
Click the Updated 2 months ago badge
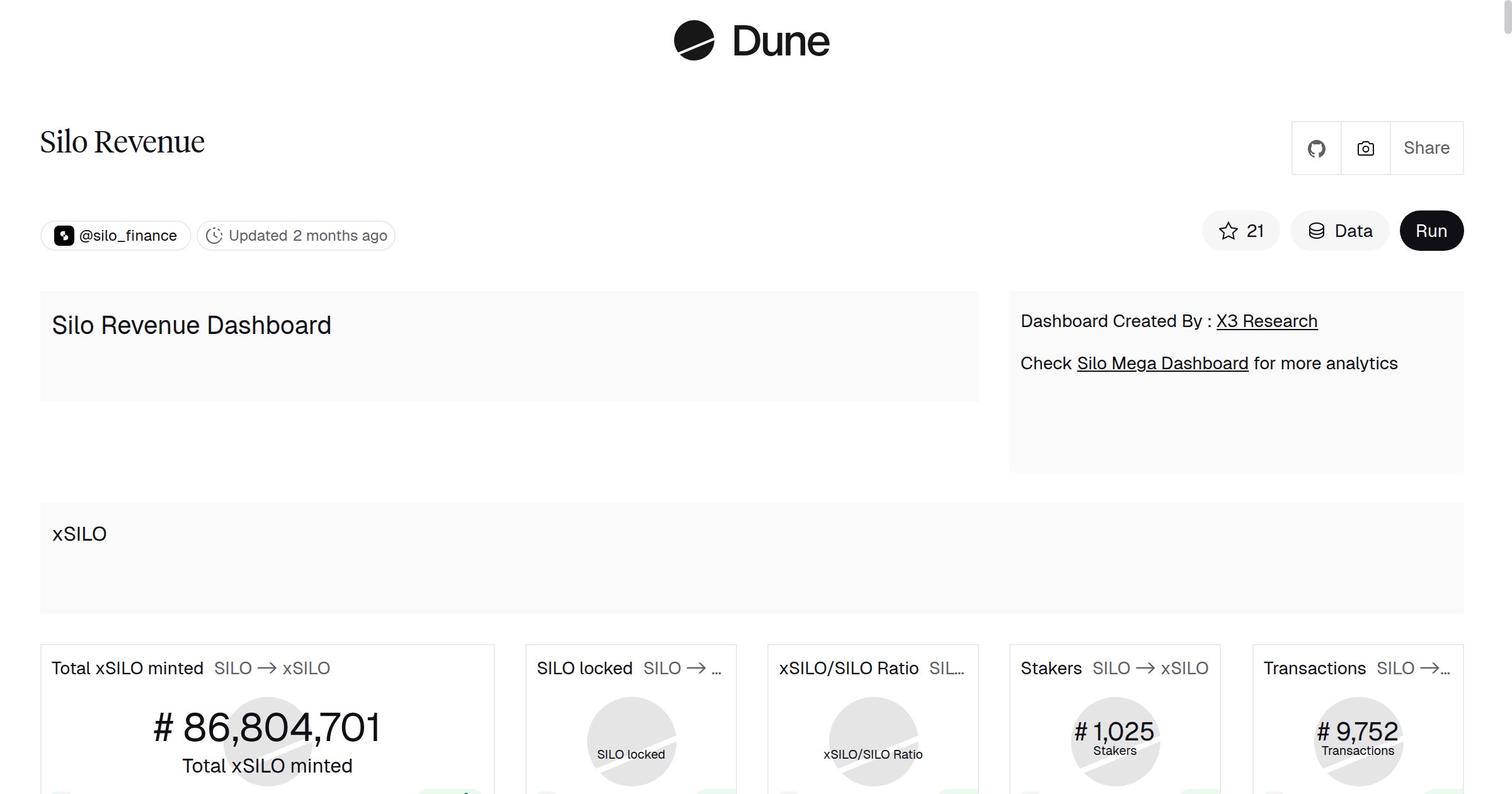click(296, 235)
